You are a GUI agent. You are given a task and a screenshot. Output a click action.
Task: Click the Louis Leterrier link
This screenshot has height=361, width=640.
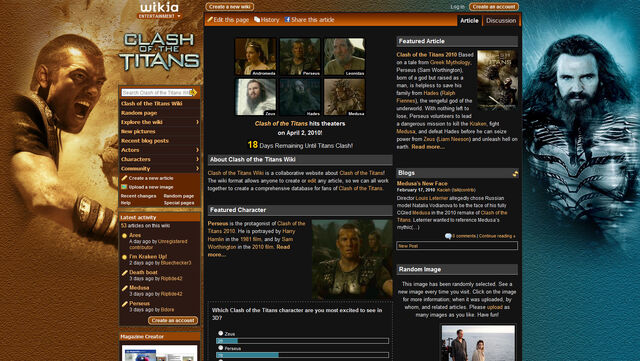pyautogui.click(x=431, y=198)
